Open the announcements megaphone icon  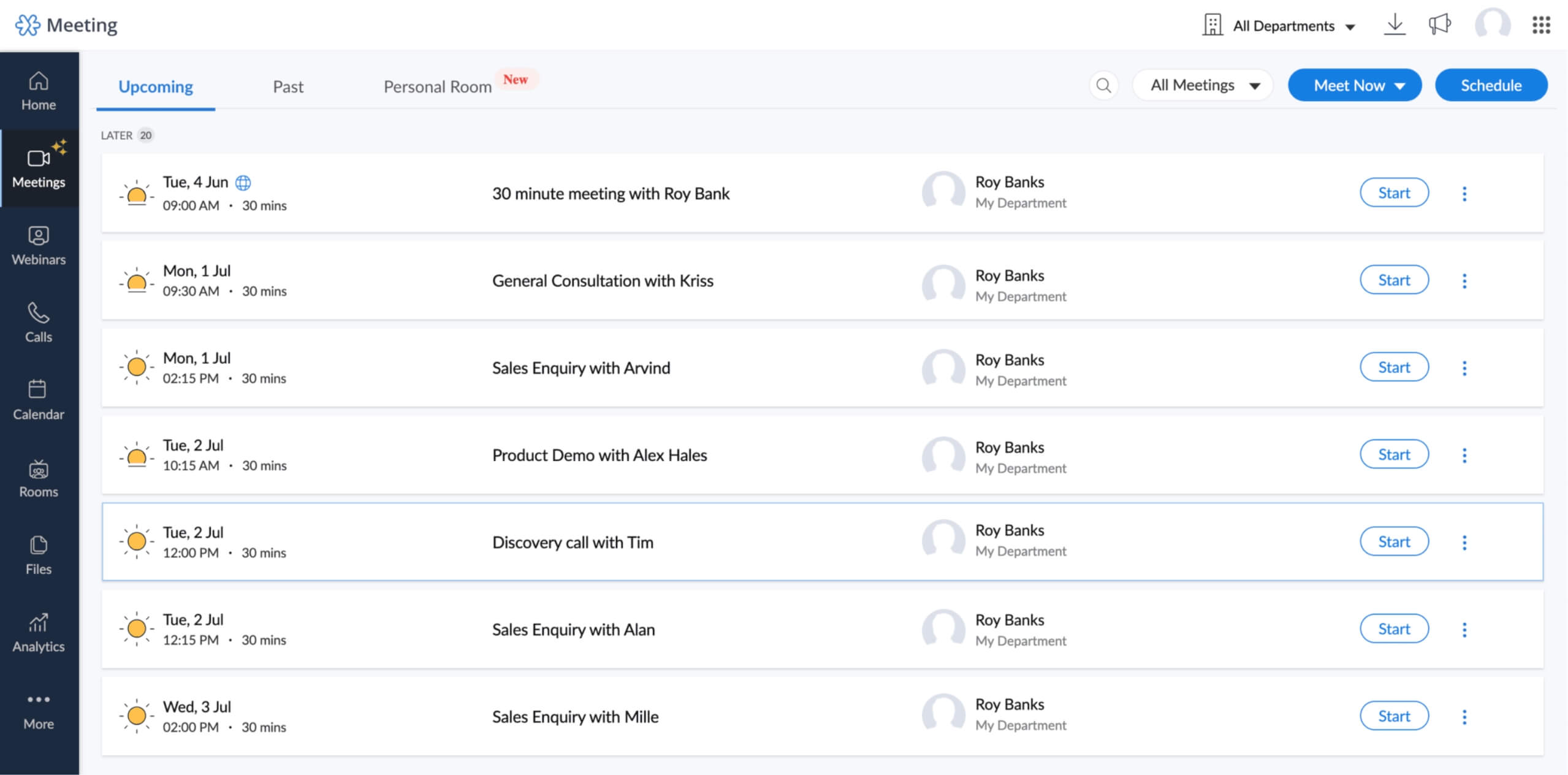point(1439,25)
